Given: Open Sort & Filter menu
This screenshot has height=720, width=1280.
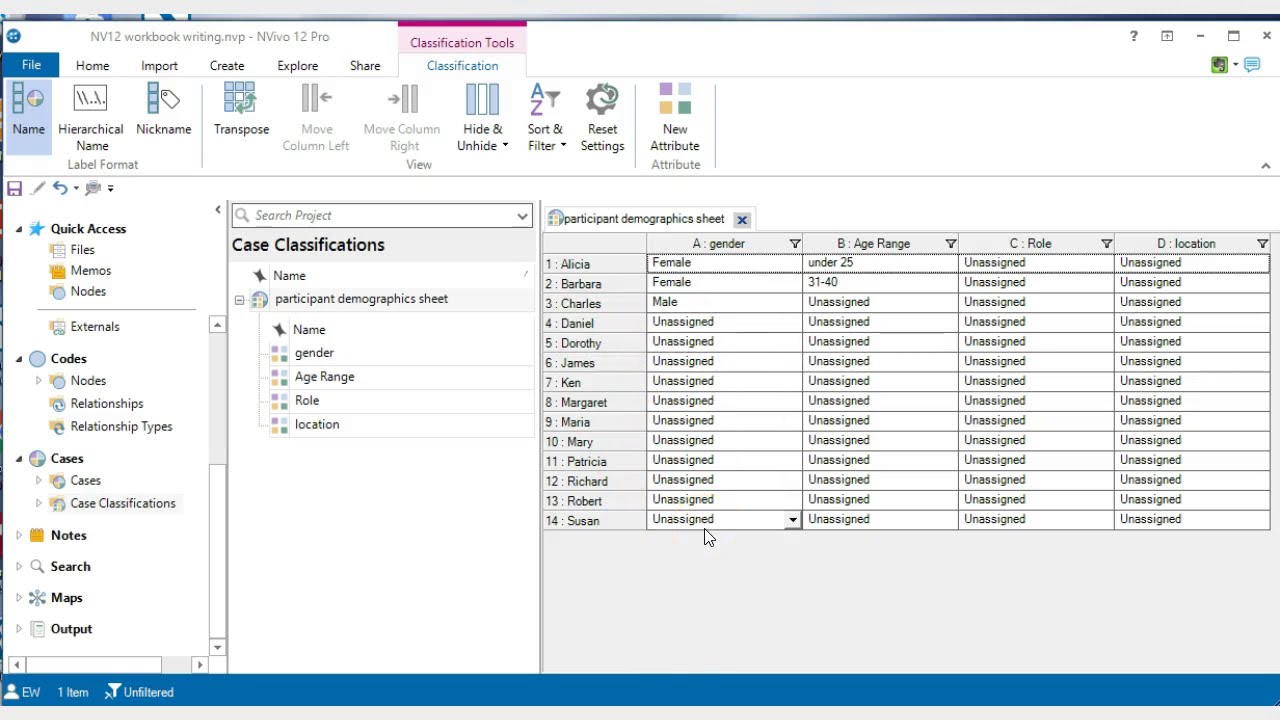Looking at the screenshot, I should [546, 117].
